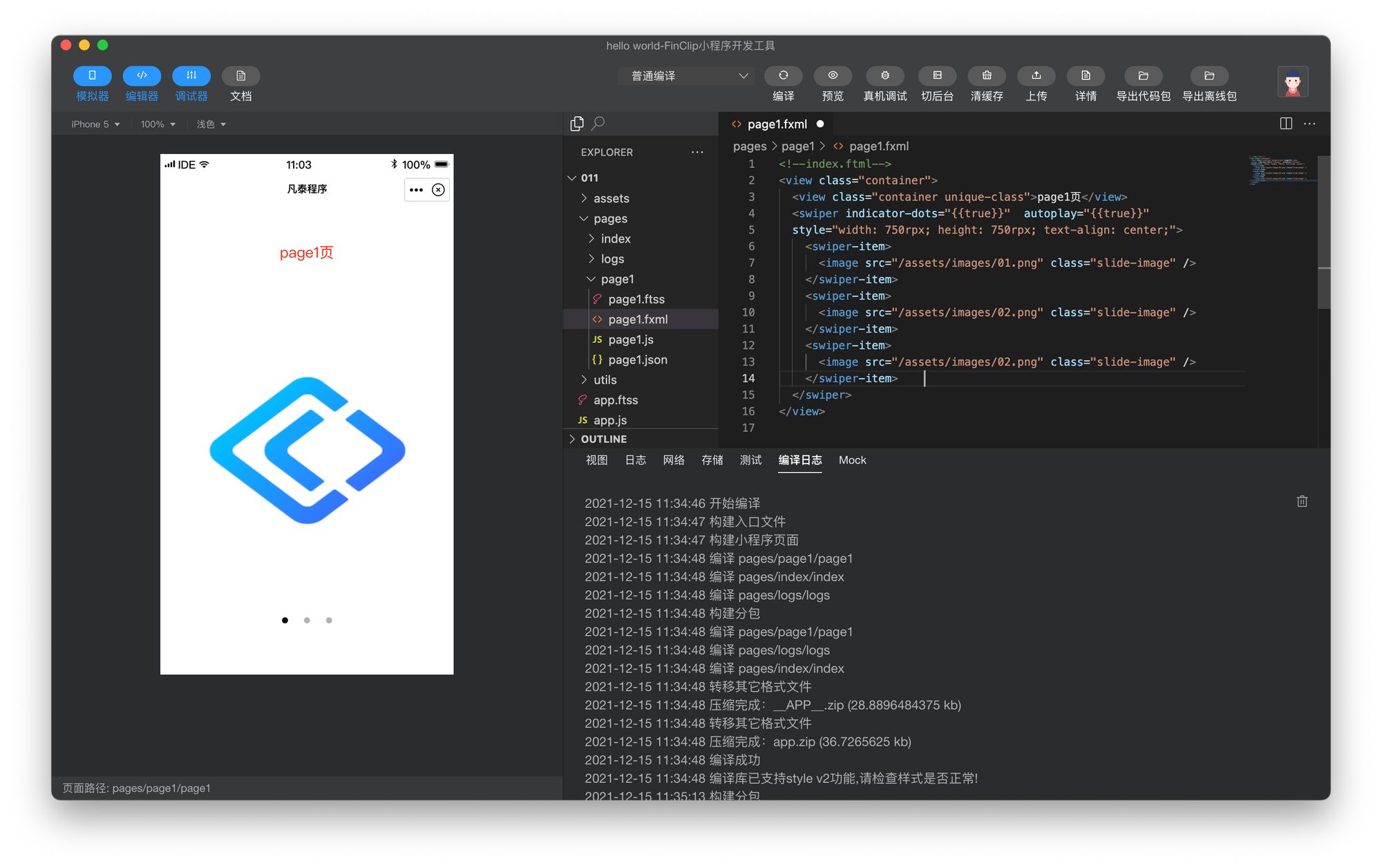Viewport: 1382px width, 868px height.
Task: Click the upload (上传) icon
Action: (1036, 75)
